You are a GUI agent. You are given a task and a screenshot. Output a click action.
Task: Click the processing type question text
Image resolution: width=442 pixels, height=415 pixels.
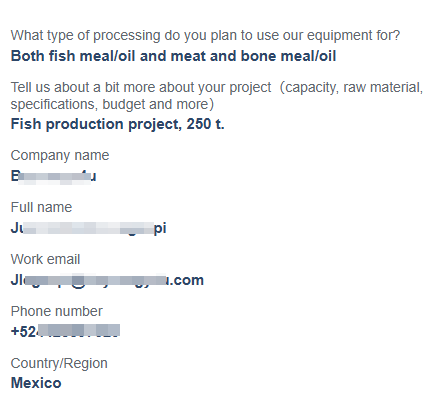(x=205, y=36)
